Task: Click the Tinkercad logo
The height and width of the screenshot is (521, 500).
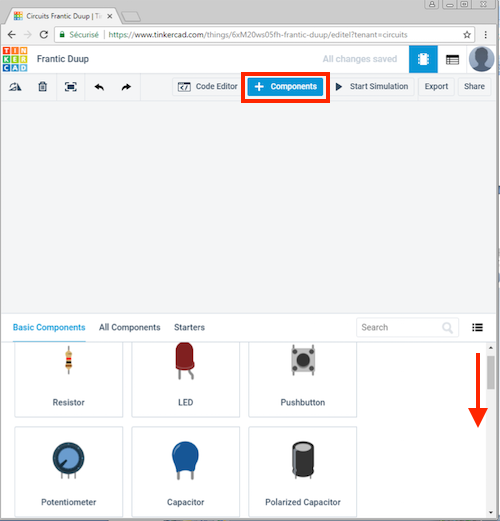Action: tap(15, 59)
